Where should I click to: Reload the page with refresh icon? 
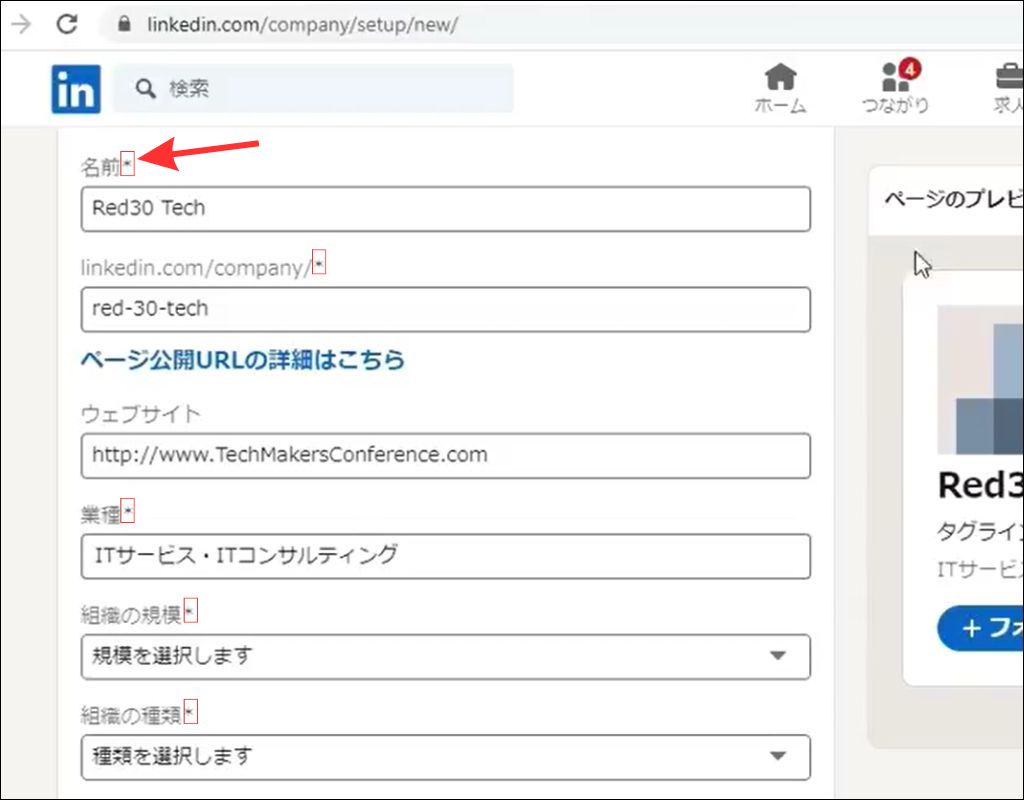click(x=67, y=25)
